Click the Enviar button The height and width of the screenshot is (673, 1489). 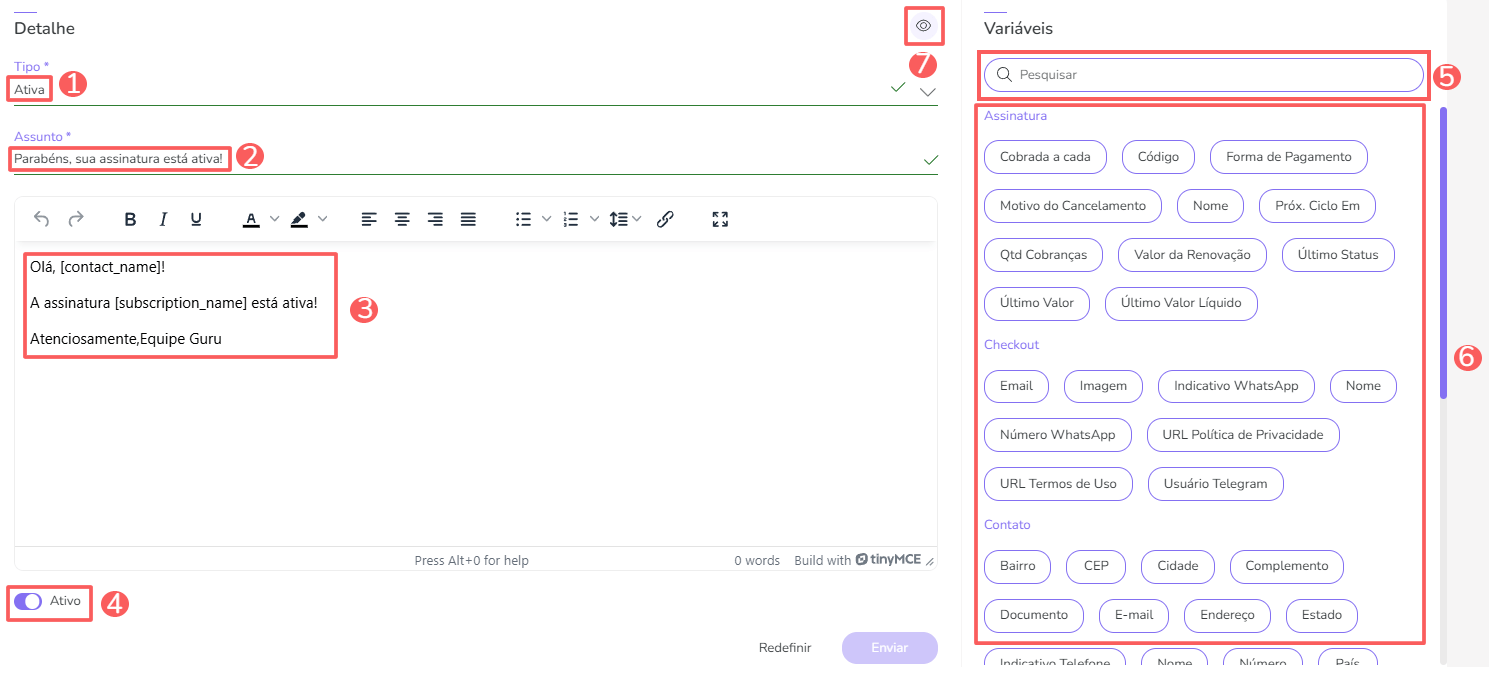click(889, 647)
